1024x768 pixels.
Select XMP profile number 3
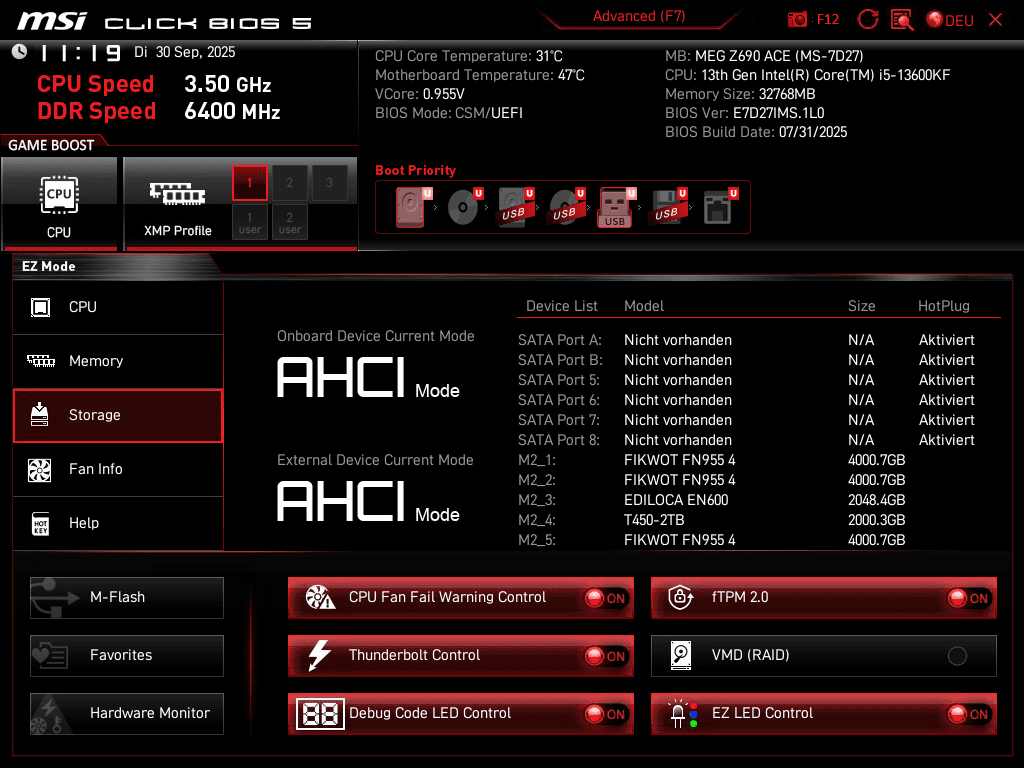[329, 183]
